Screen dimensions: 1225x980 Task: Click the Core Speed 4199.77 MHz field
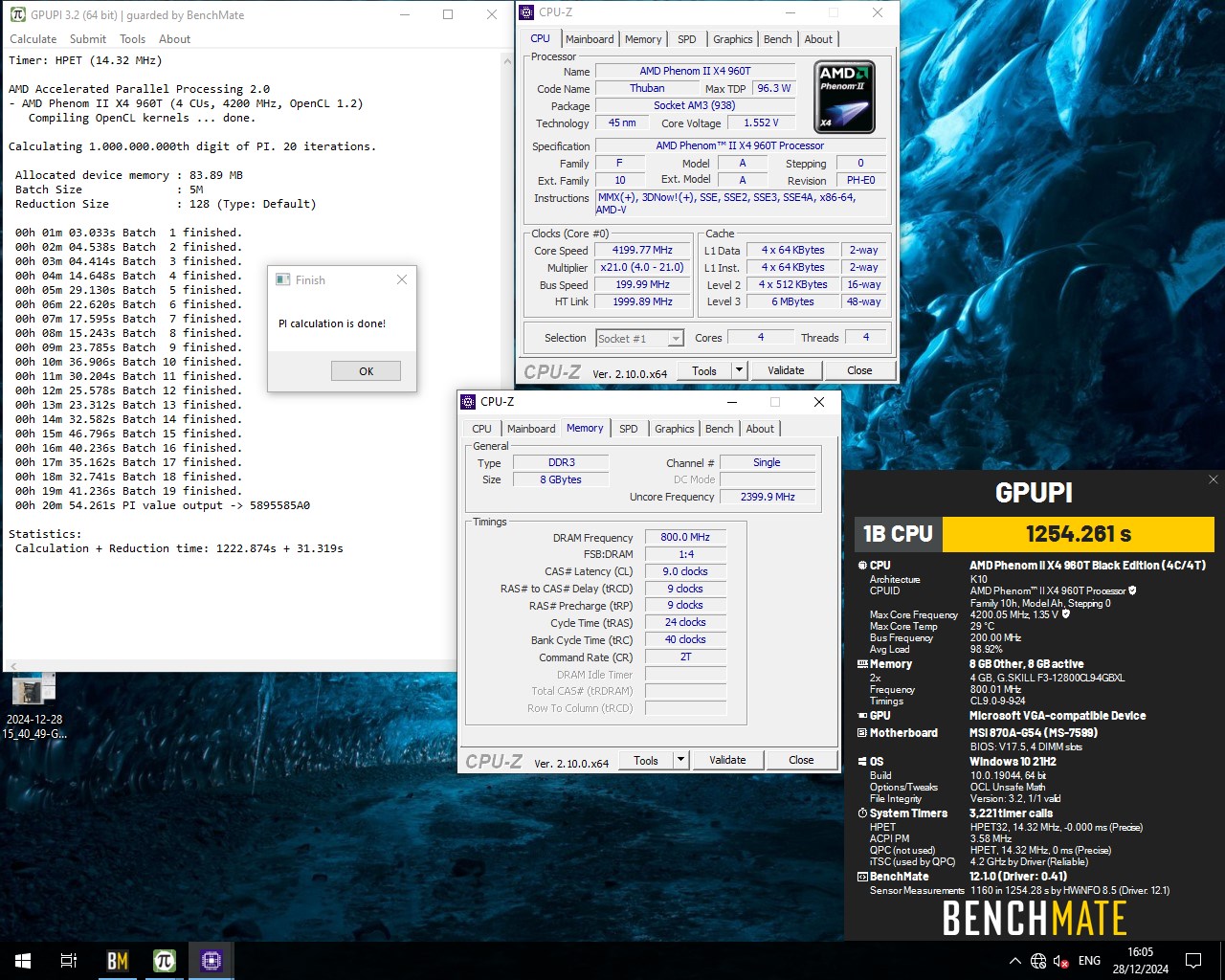click(643, 250)
